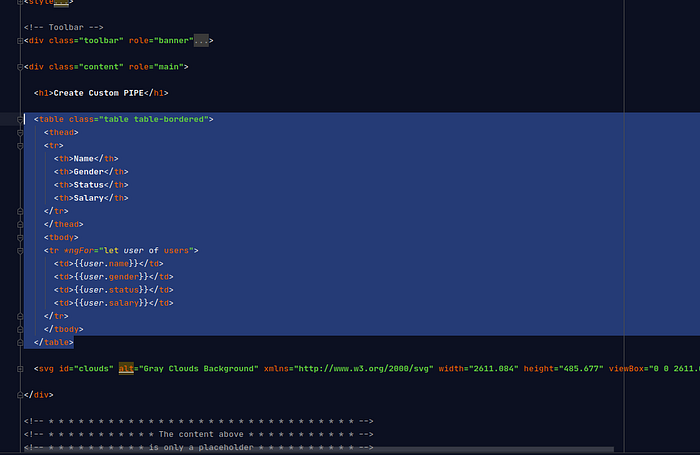The width and height of the screenshot is (700, 455).
Task: Click the 'The content above' comment line
Action: click(x=199, y=434)
